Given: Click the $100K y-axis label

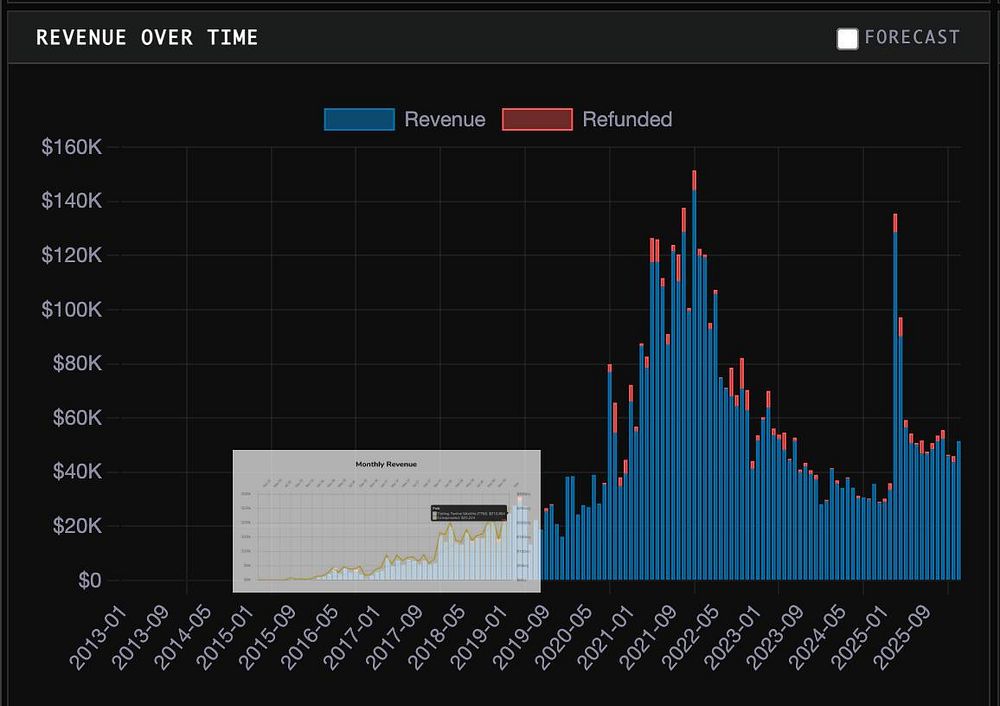Looking at the screenshot, I should (x=71, y=309).
